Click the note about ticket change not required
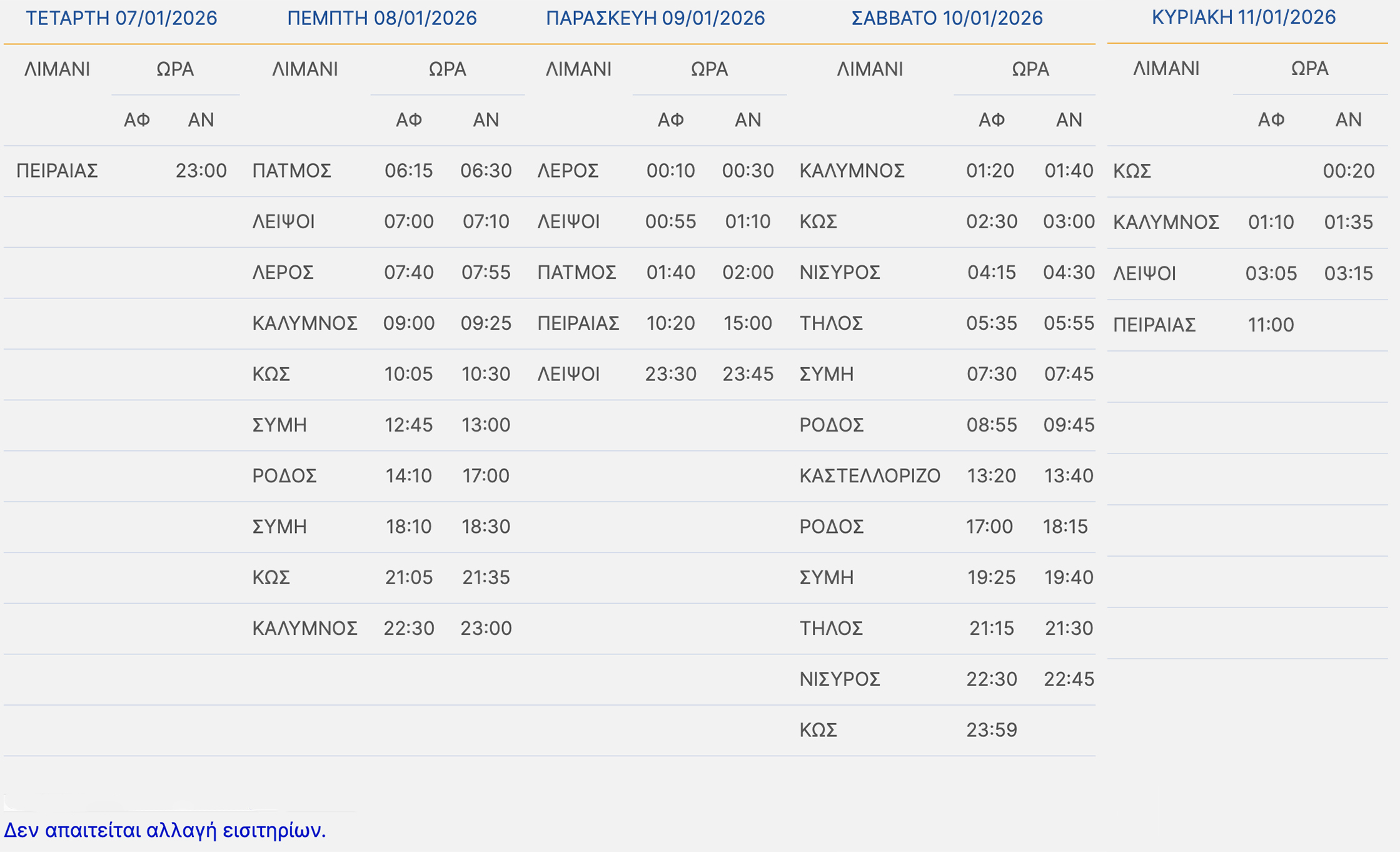This screenshot has width=1400, height=852. pos(164,830)
